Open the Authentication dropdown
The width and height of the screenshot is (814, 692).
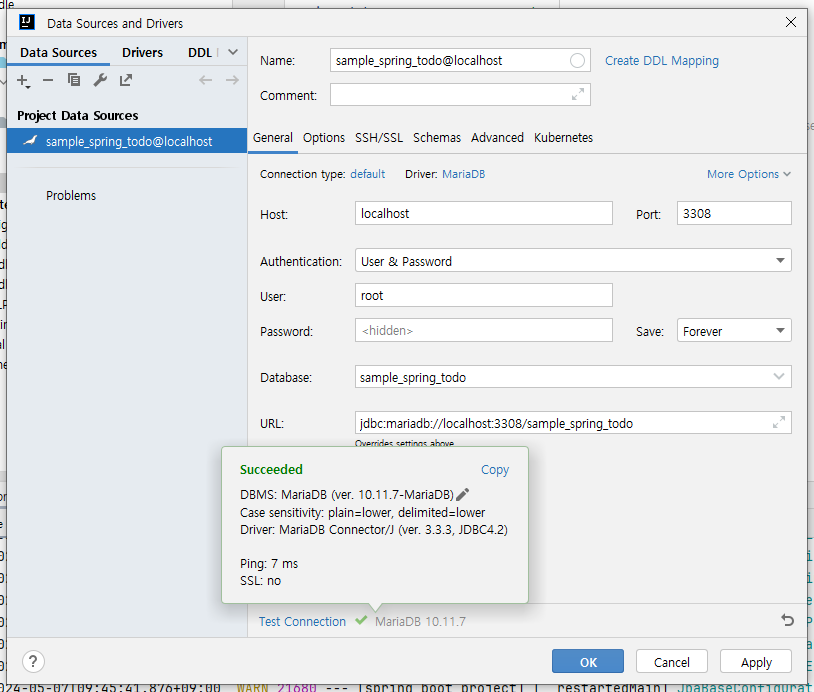point(573,260)
